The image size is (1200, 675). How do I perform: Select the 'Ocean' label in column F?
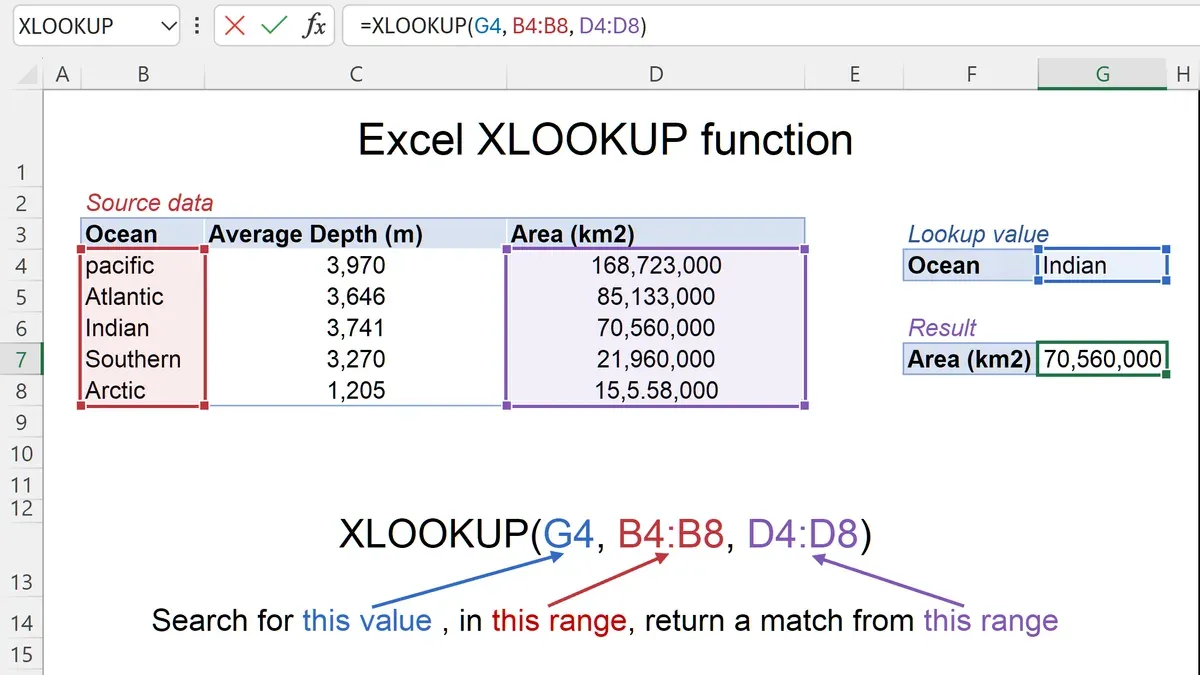[x=970, y=266]
